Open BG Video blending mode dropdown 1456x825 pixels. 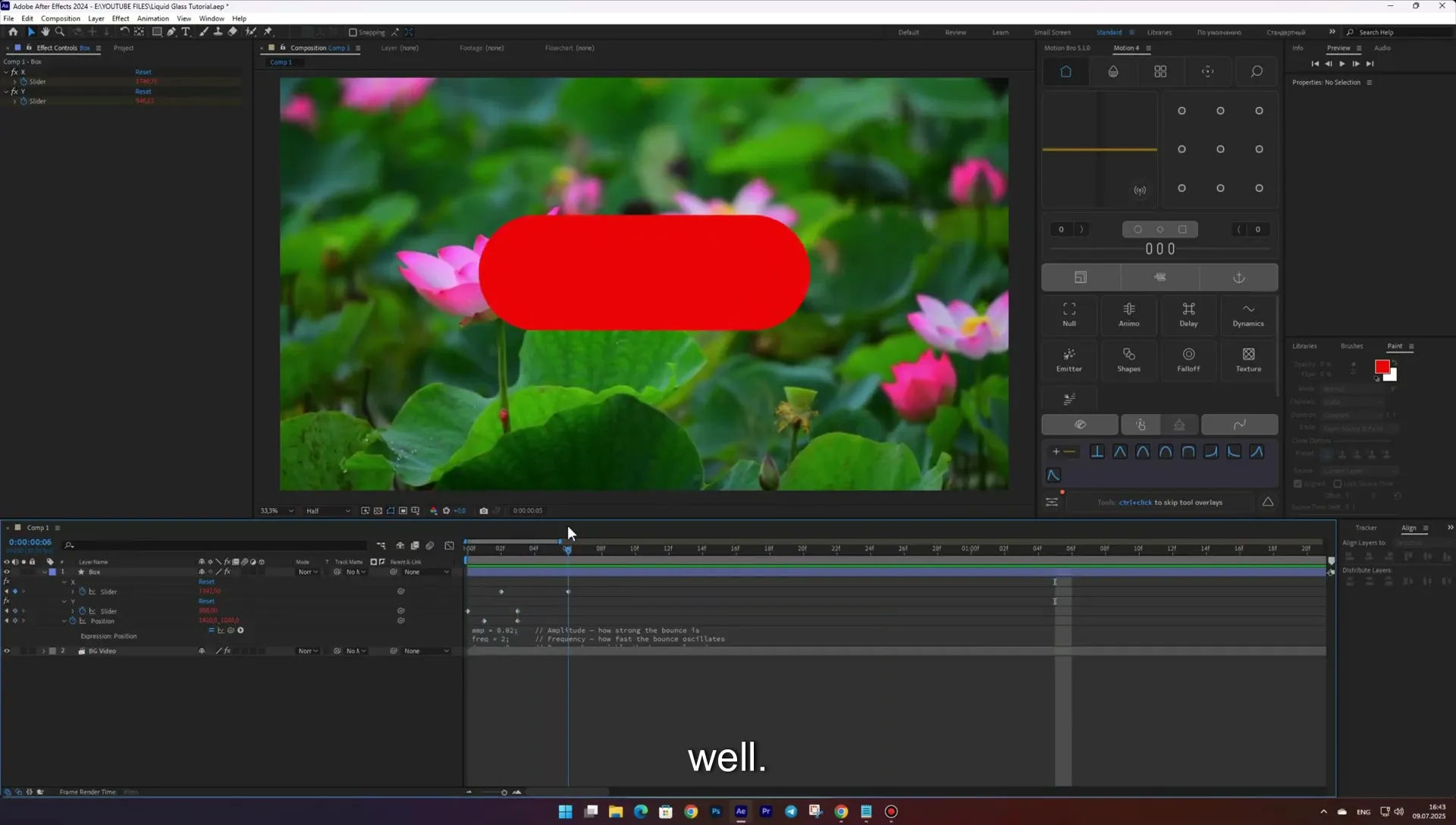pyautogui.click(x=307, y=651)
